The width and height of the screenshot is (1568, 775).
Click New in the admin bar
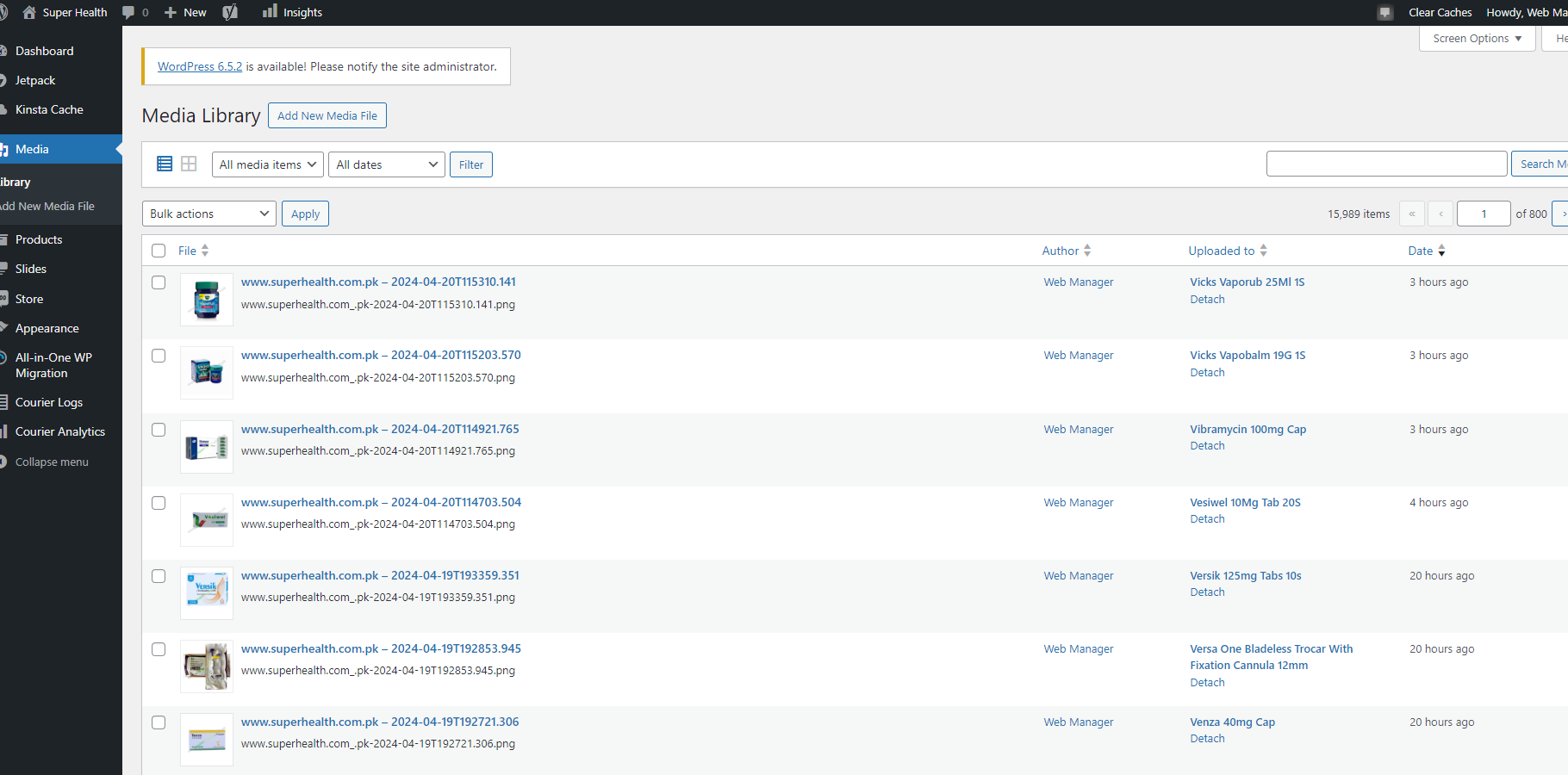pyautogui.click(x=185, y=11)
